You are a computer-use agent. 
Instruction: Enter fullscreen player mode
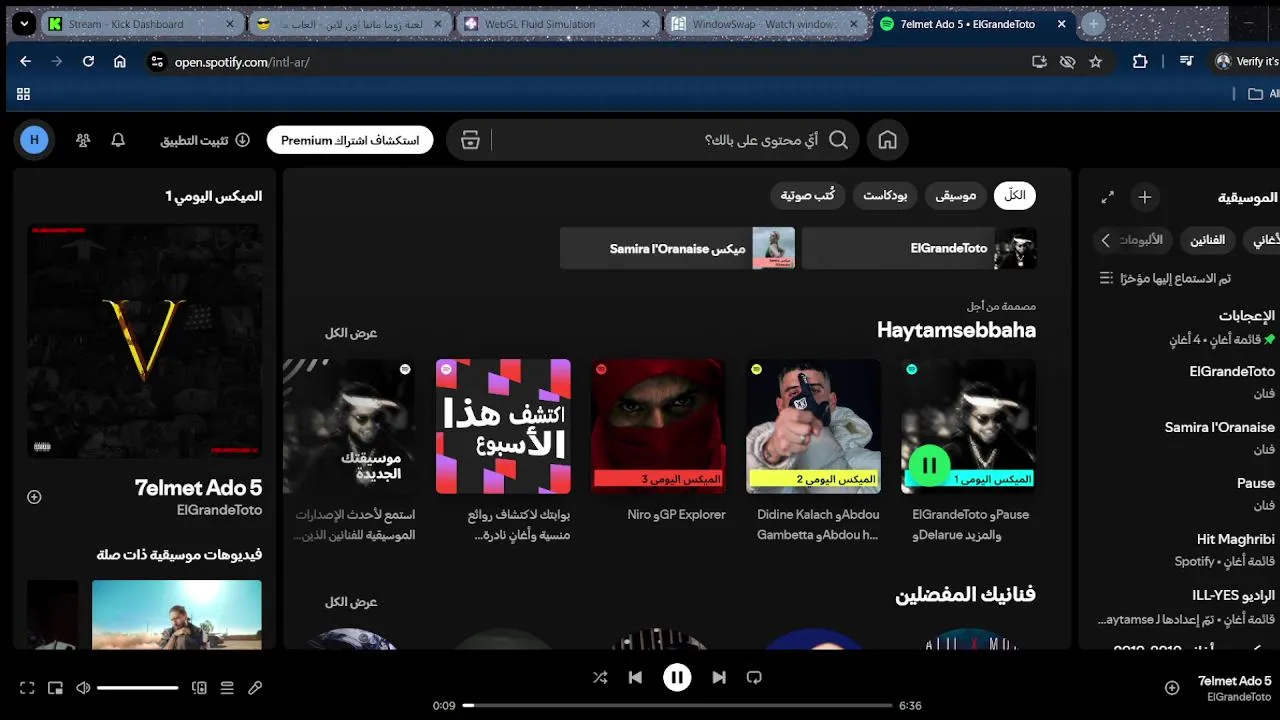27,688
